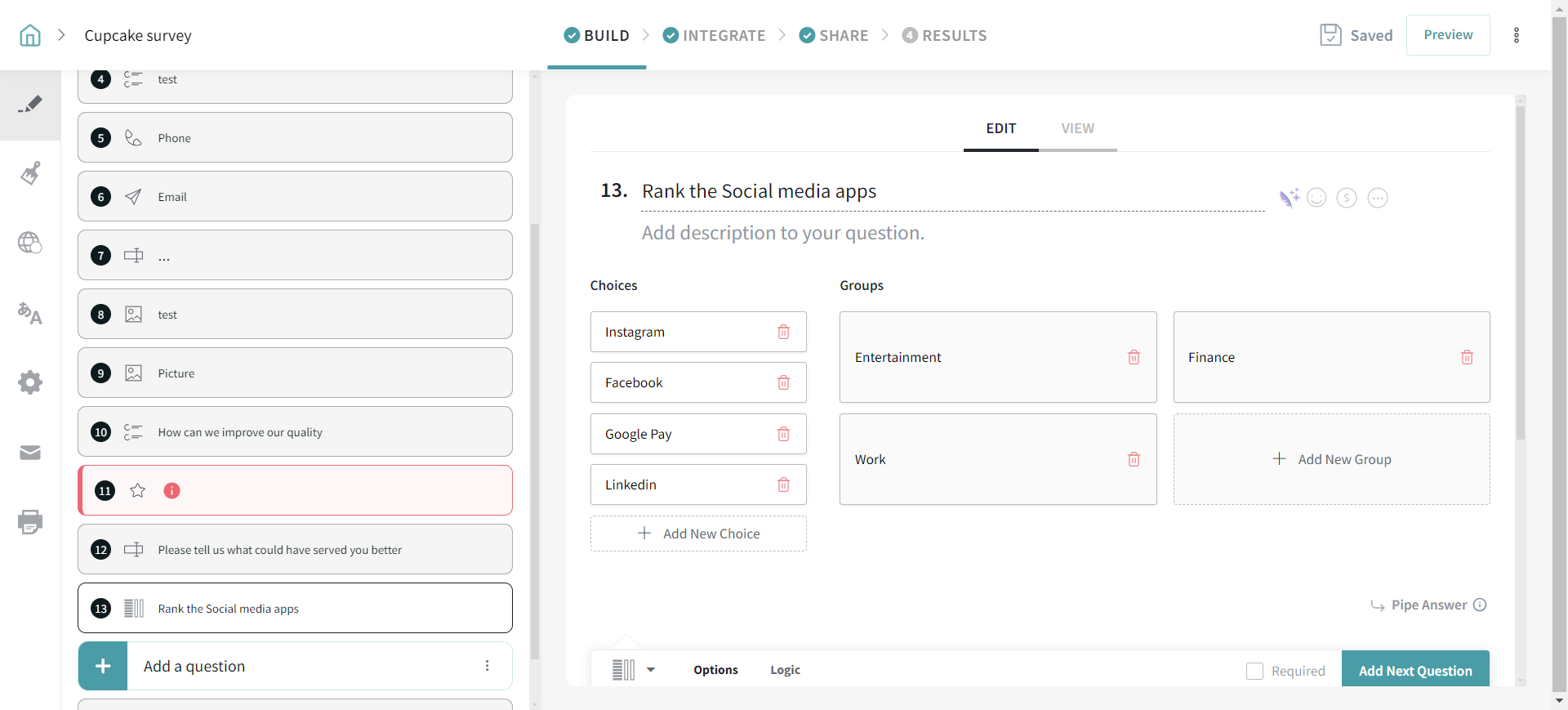Click the Preview button
This screenshot has width=1568, height=710.
(x=1447, y=35)
